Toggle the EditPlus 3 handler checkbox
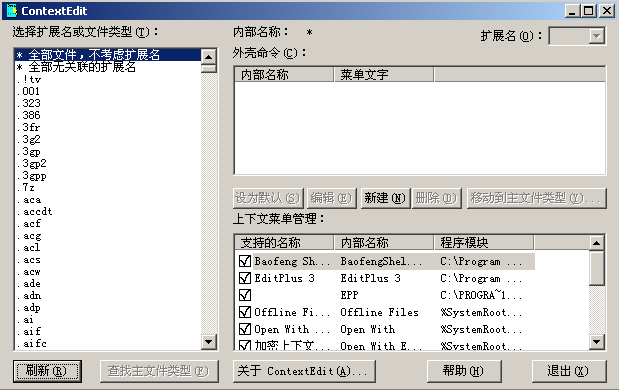 (245, 278)
